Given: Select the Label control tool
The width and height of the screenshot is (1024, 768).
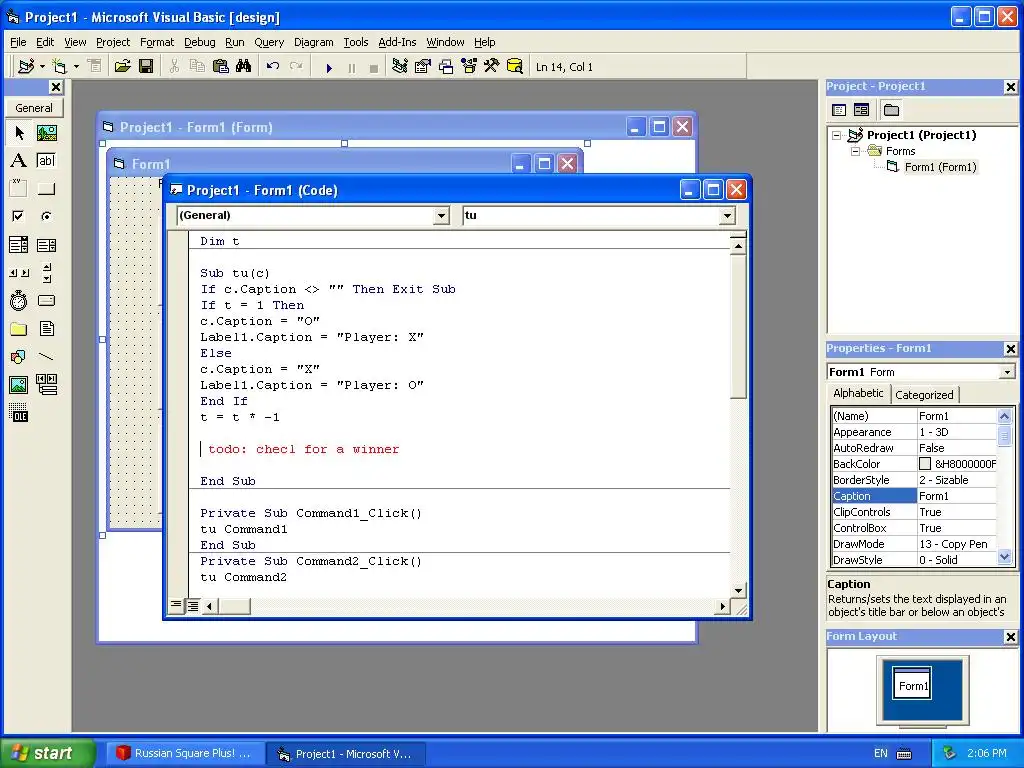Looking at the screenshot, I should [x=19, y=161].
